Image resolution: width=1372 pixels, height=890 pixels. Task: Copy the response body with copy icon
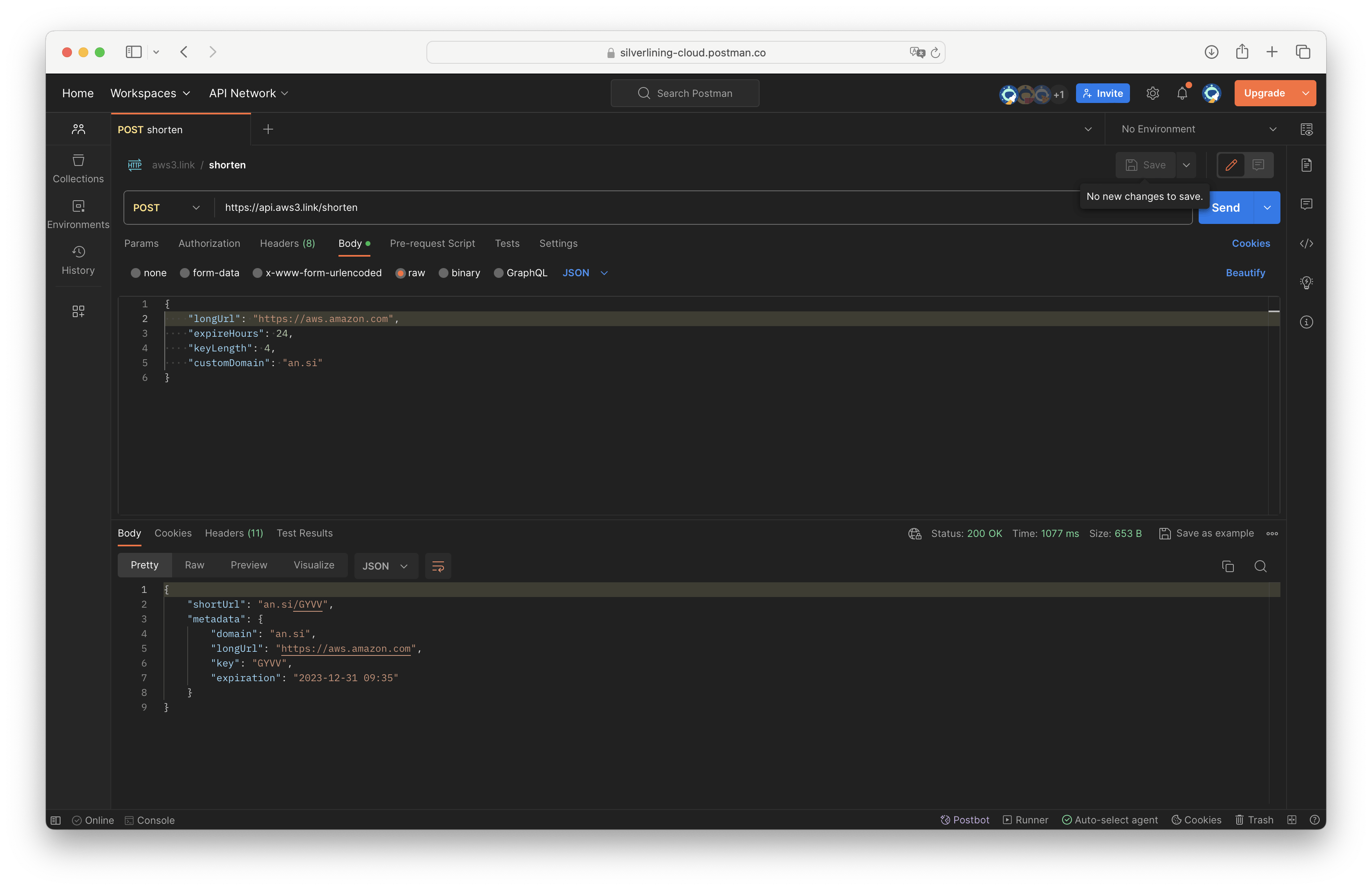[x=1227, y=566]
